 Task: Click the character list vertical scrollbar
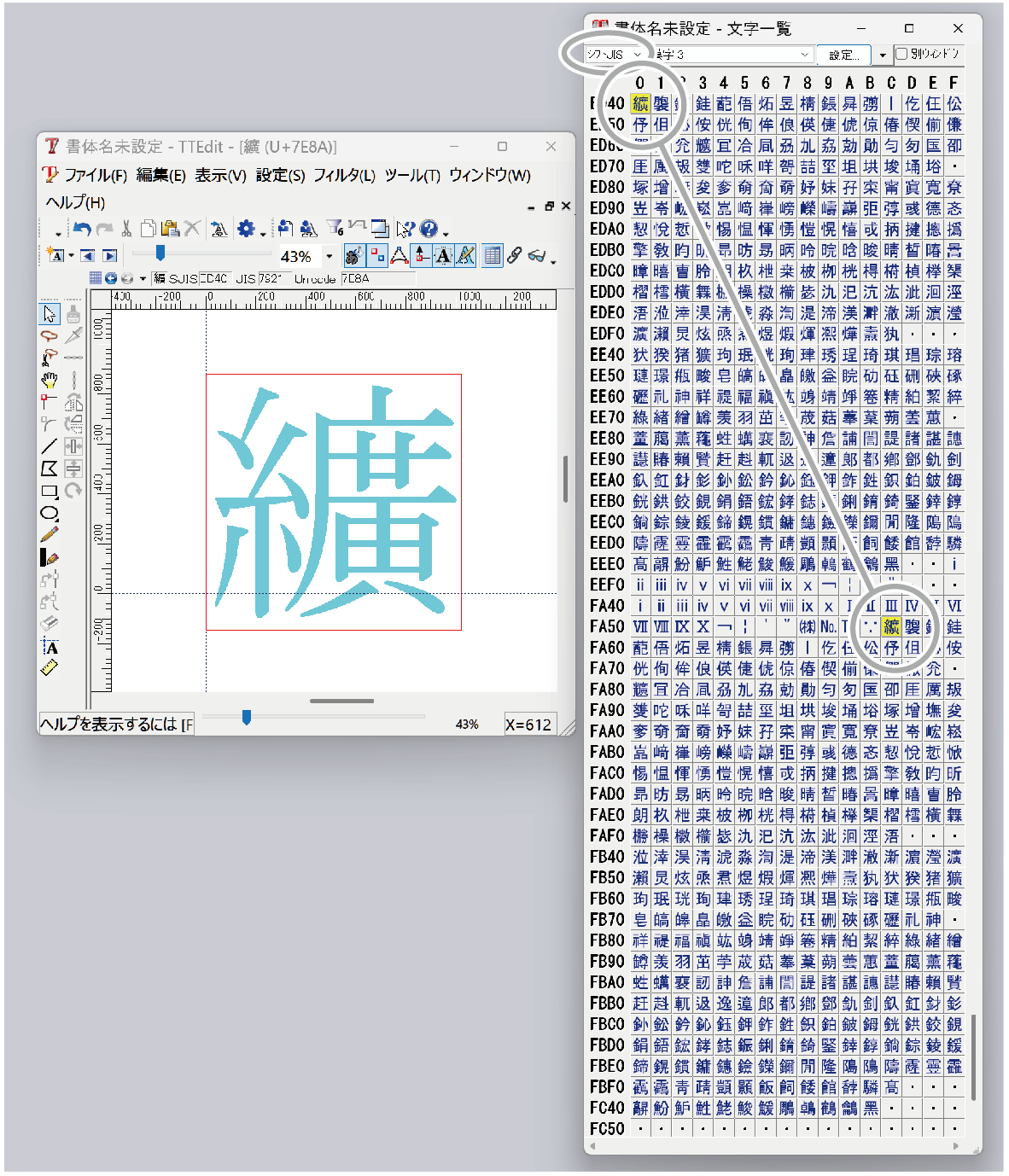click(x=972, y=1058)
